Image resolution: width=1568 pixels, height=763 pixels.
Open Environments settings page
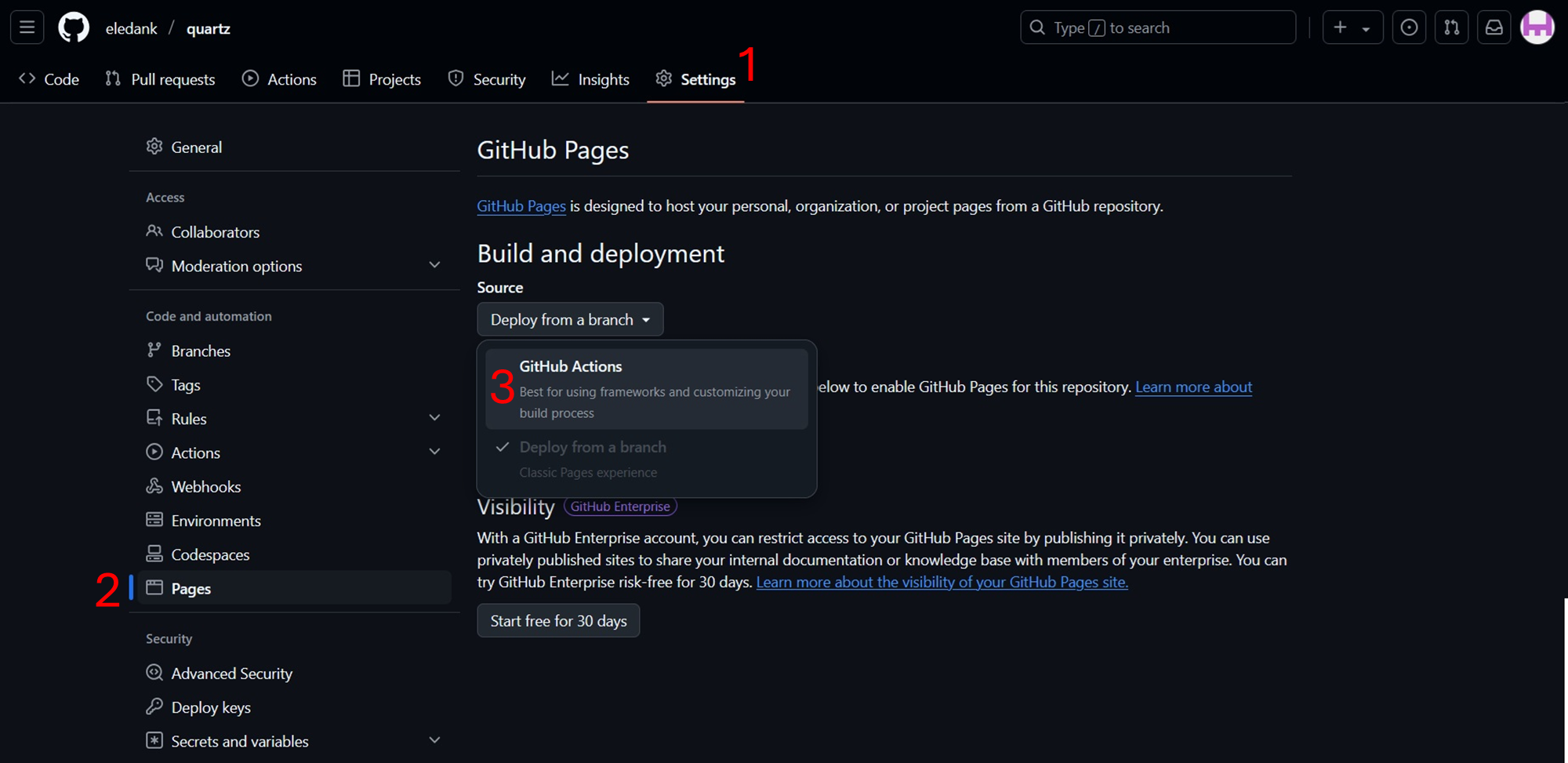tap(295, 520)
